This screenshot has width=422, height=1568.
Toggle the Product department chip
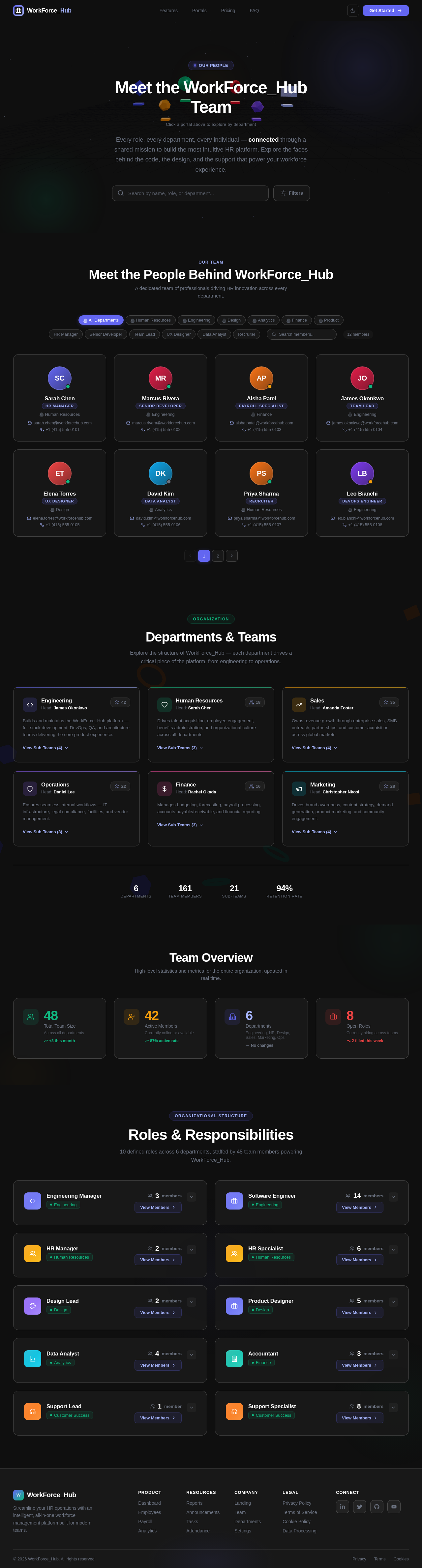tap(329, 320)
